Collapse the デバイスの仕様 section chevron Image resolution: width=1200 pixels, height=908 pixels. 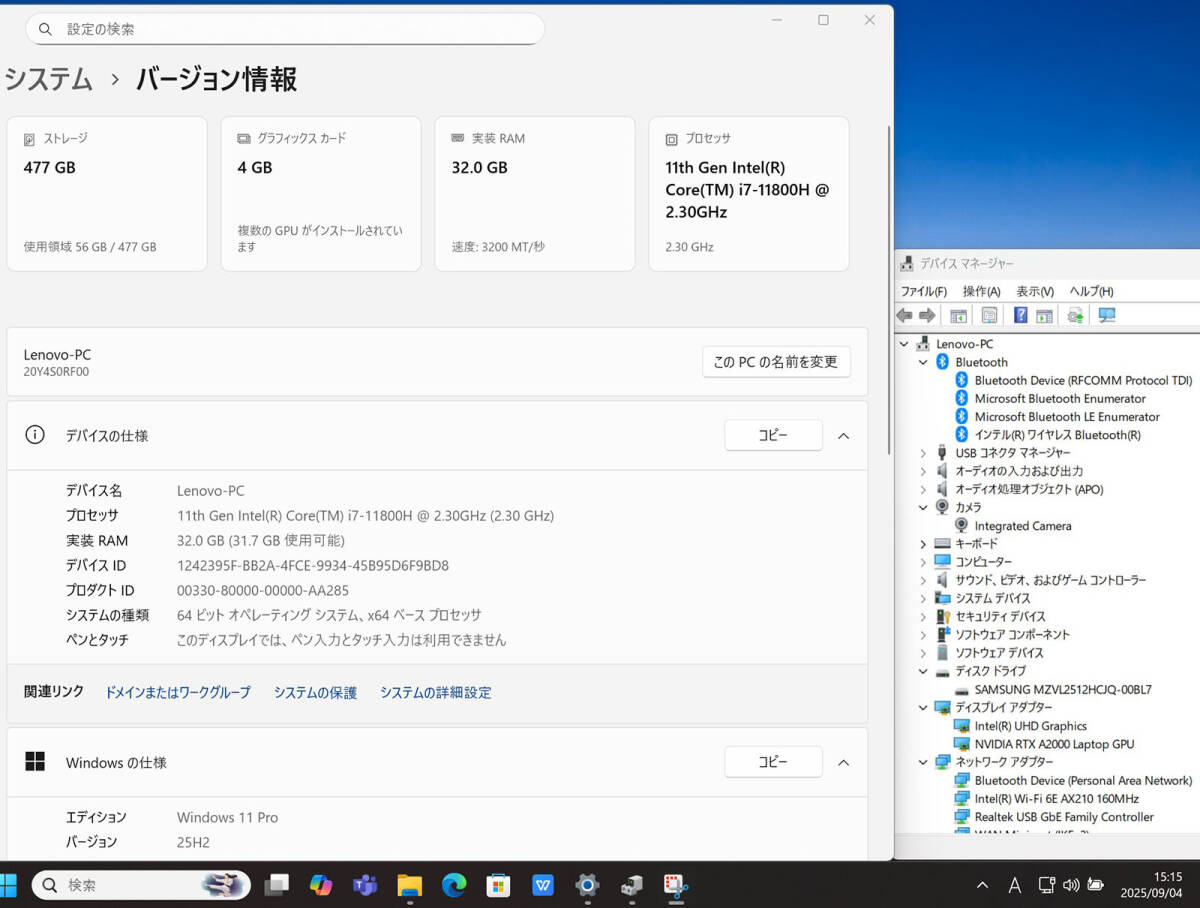pyautogui.click(x=843, y=436)
